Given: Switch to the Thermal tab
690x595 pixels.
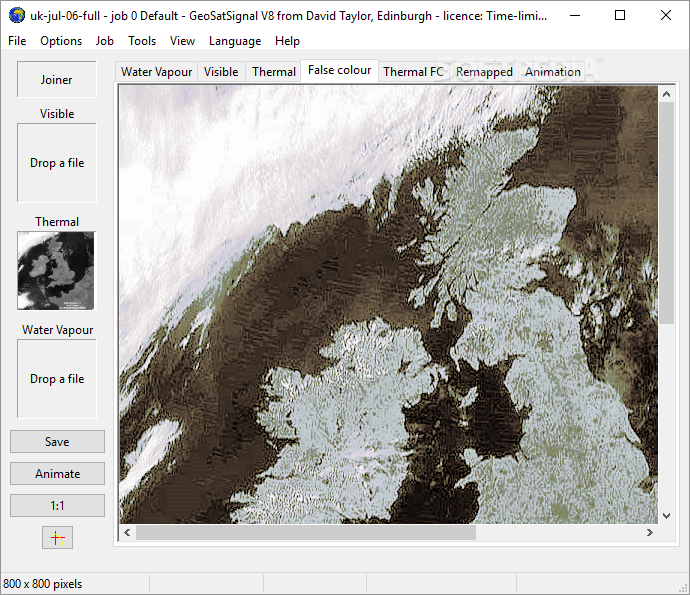Looking at the screenshot, I should click(x=274, y=72).
